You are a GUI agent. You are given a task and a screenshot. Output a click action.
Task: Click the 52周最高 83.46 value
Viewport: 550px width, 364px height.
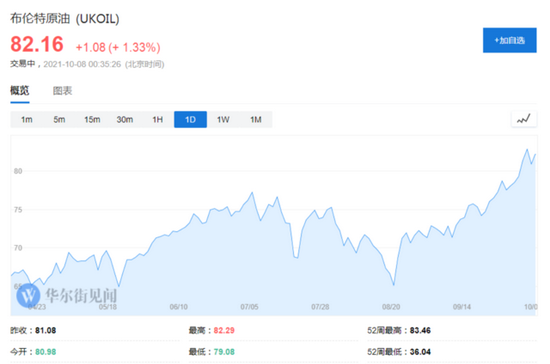(420, 330)
